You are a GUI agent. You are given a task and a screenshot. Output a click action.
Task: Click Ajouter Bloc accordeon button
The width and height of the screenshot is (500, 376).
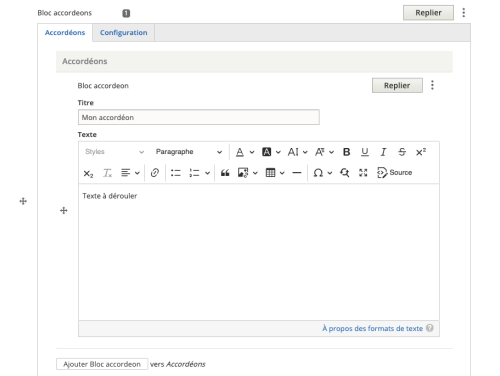click(x=102, y=364)
